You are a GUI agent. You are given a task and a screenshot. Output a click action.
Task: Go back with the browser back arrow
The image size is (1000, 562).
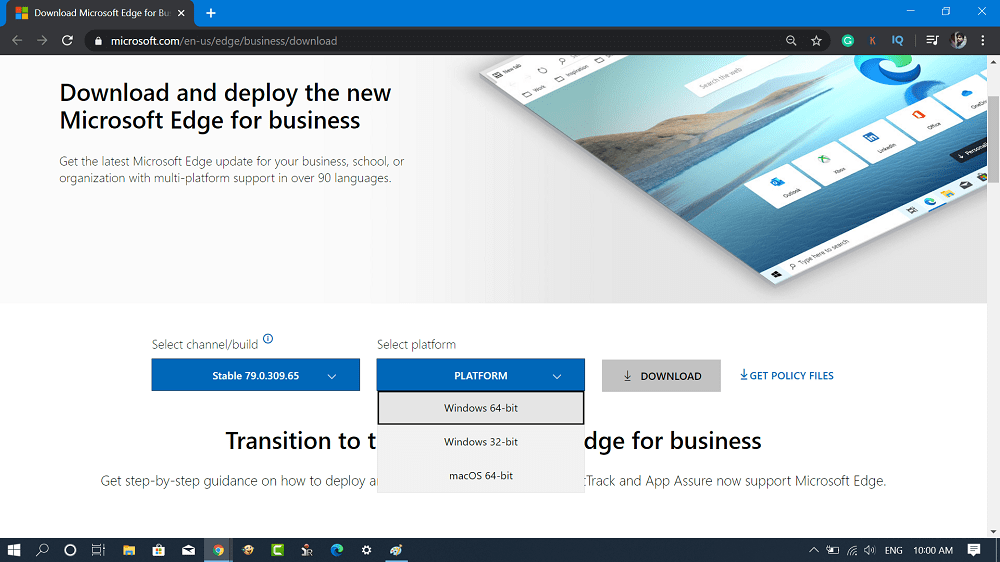tap(17, 41)
